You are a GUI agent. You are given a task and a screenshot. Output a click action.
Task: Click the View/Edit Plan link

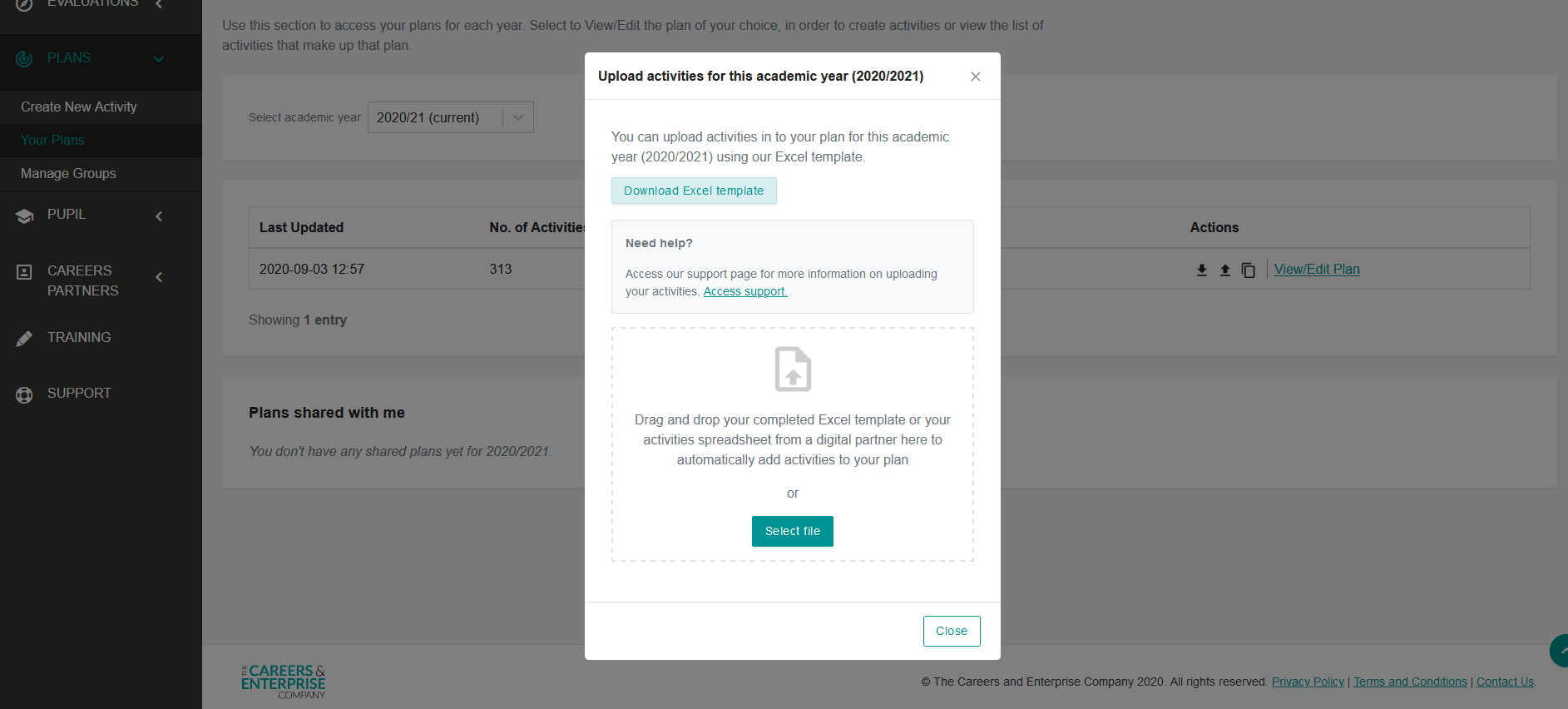(1317, 269)
